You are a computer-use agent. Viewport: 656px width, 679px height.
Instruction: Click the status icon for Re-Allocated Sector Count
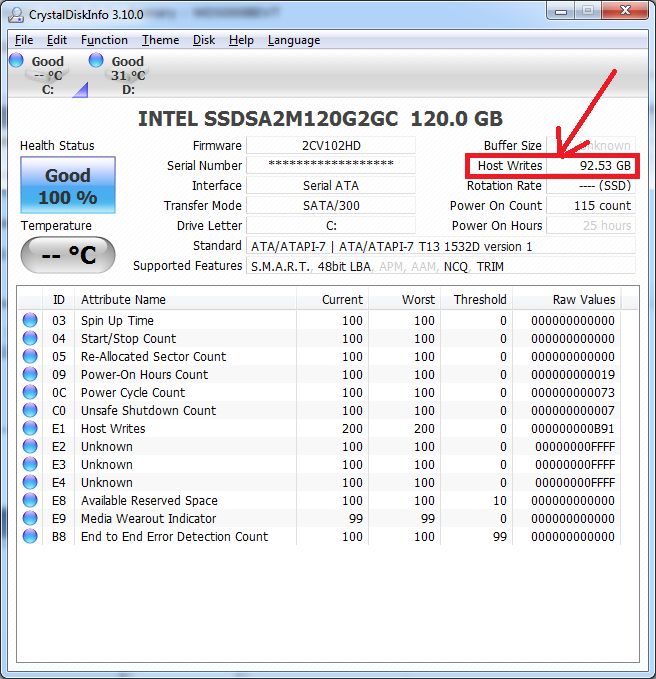point(30,356)
